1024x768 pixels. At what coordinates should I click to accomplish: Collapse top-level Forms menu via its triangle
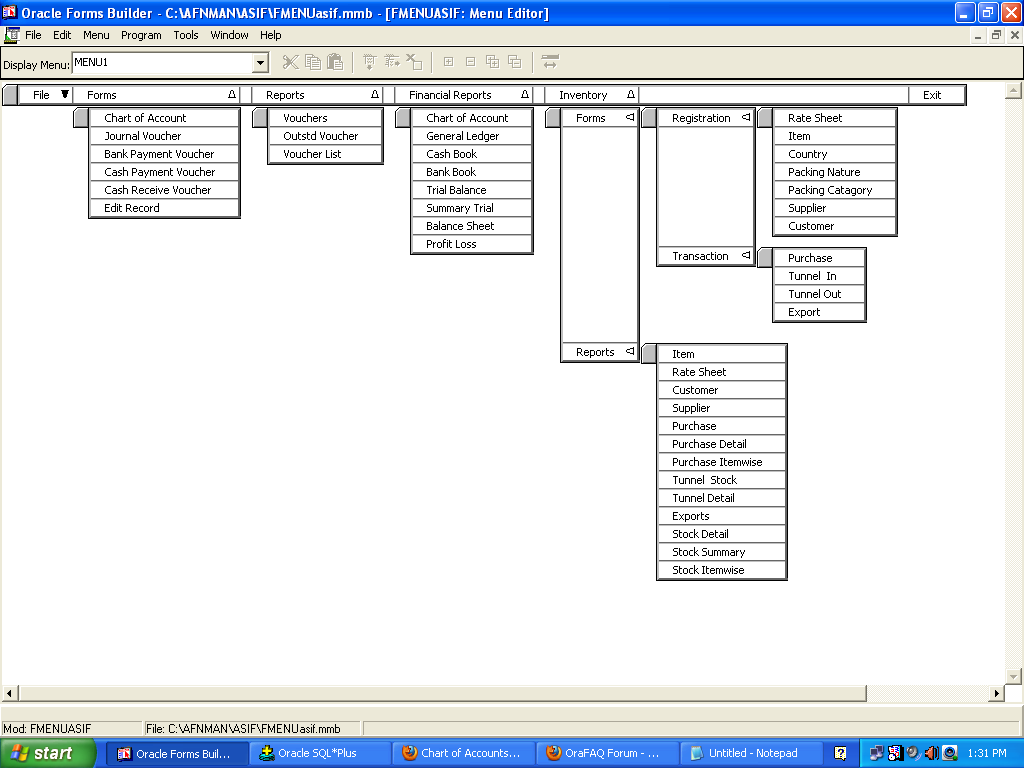(232, 95)
